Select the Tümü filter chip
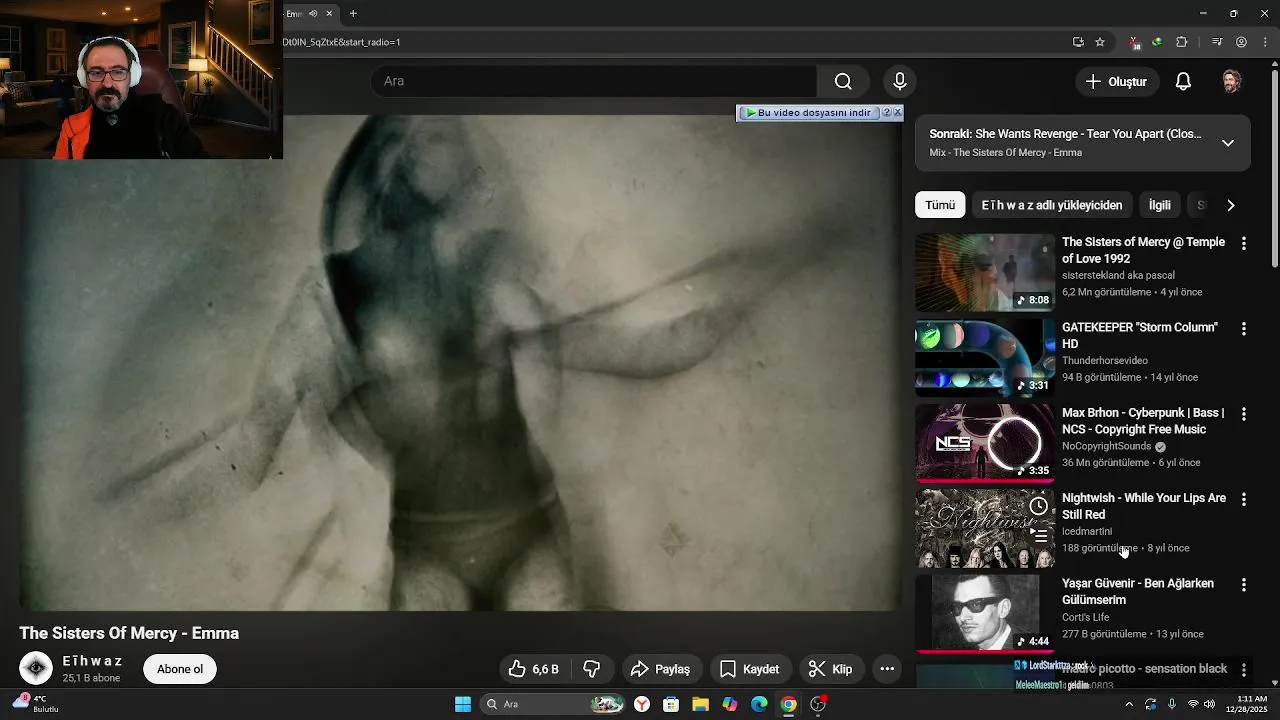 [940, 205]
